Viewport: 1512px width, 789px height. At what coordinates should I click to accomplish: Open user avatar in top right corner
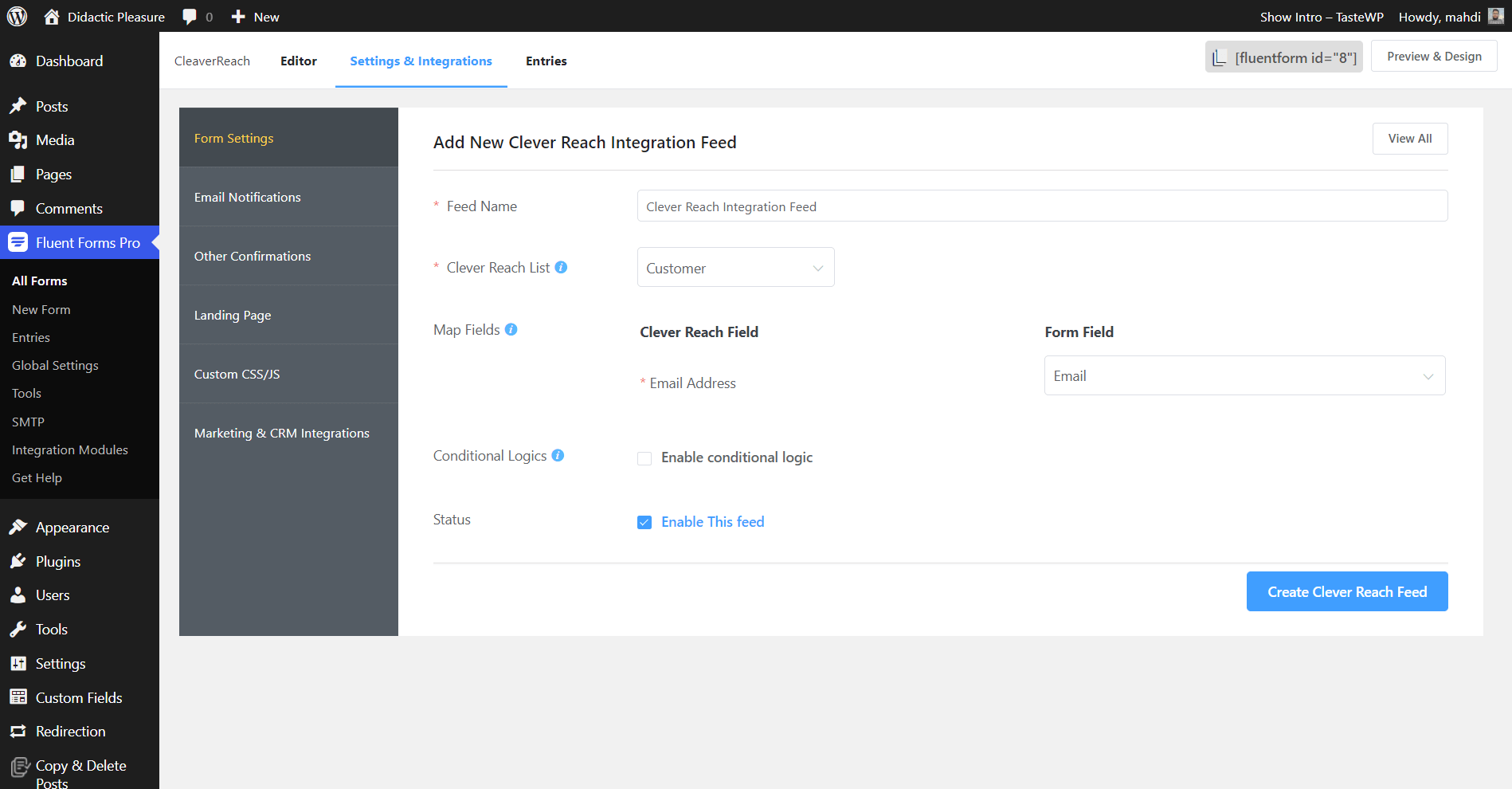(x=1495, y=17)
